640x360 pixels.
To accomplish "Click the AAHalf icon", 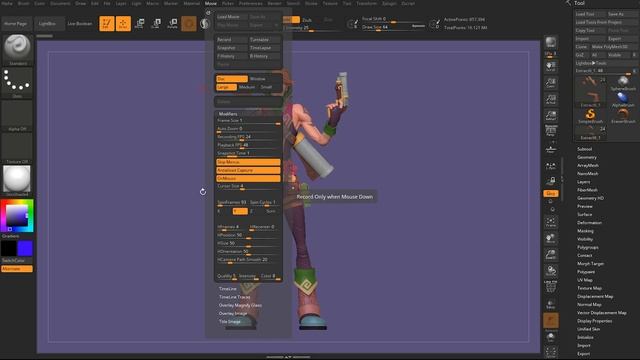I will click(551, 116).
